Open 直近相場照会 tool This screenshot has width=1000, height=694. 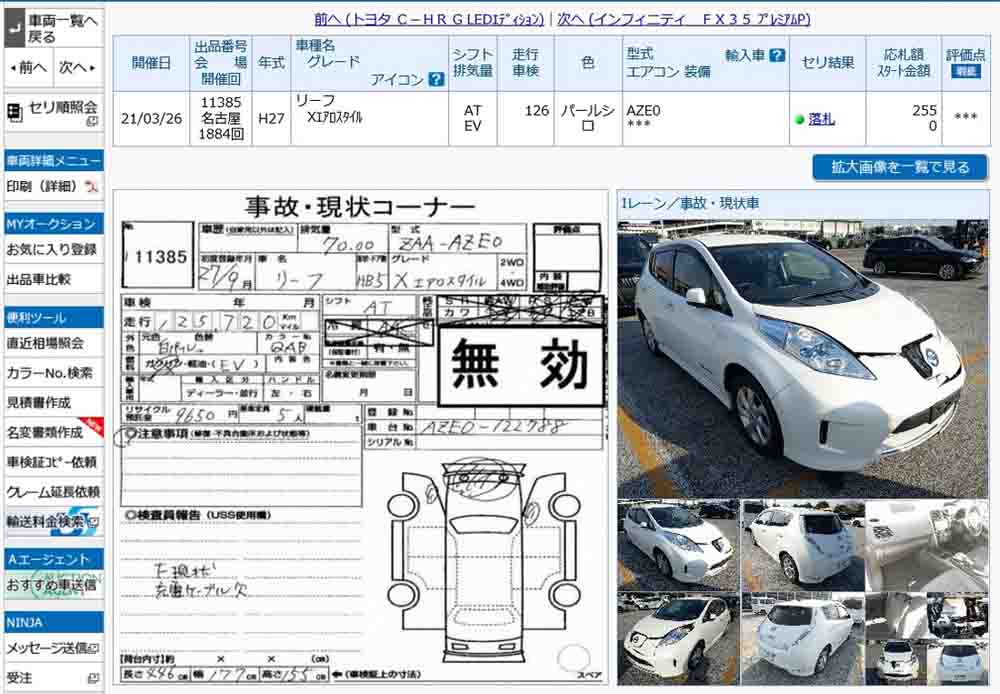[45, 343]
